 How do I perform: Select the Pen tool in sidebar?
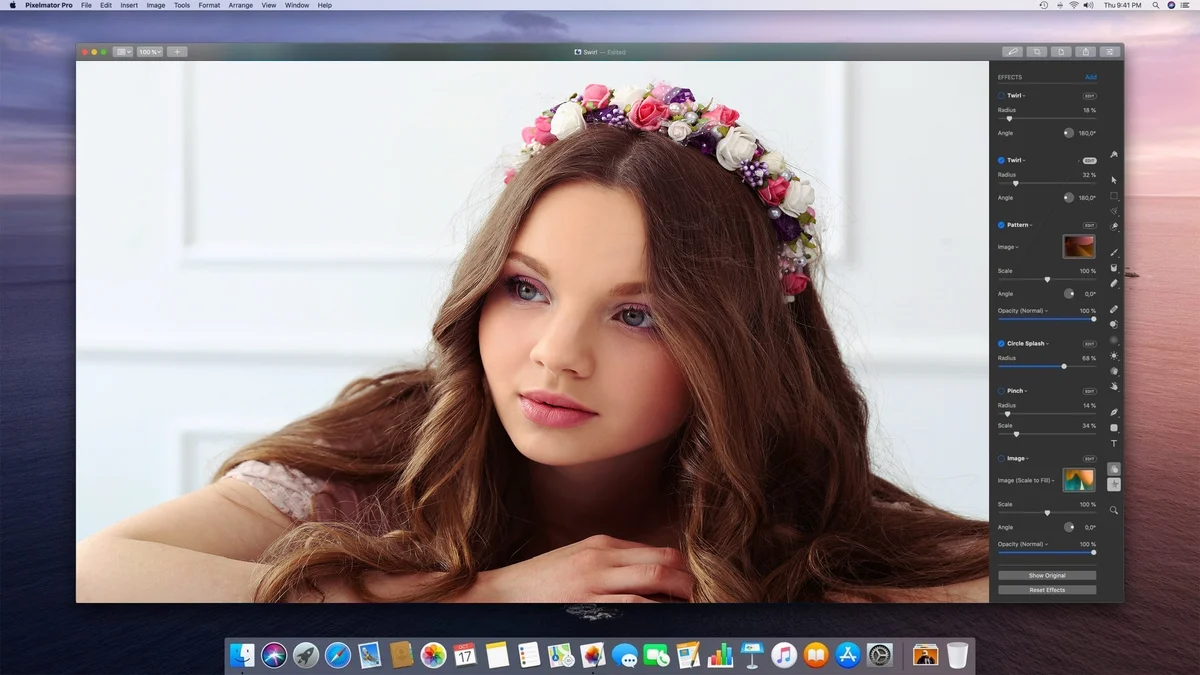tap(1114, 412)
